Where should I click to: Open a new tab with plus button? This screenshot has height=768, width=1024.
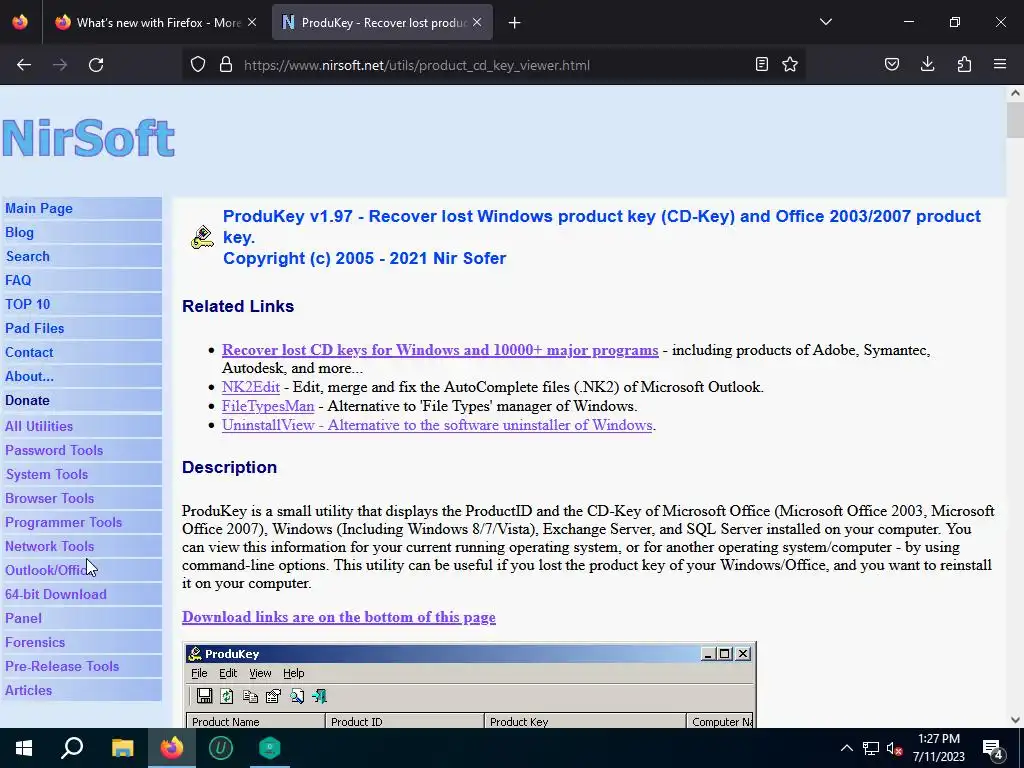(515, 23)
